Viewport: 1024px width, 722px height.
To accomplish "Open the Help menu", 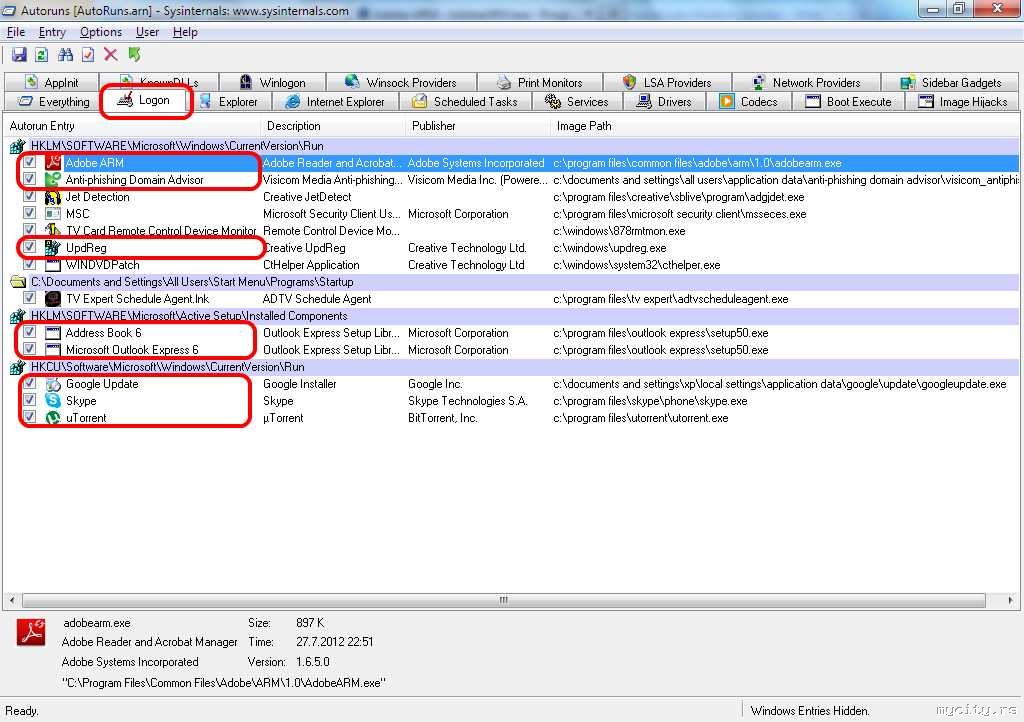I will pos(185,32).
